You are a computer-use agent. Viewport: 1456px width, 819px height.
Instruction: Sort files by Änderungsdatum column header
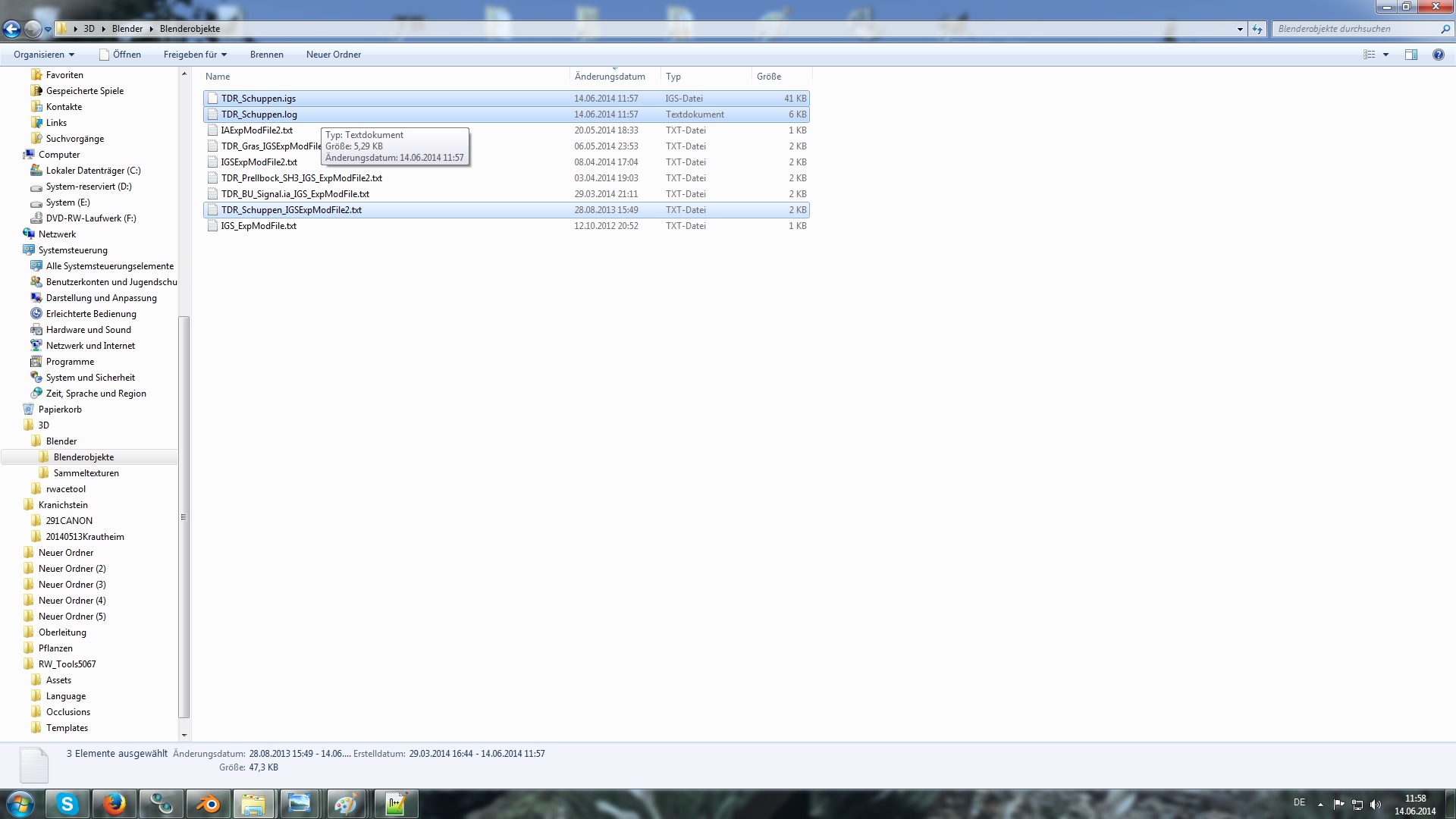pyautogui.click(x=610, y=77)
